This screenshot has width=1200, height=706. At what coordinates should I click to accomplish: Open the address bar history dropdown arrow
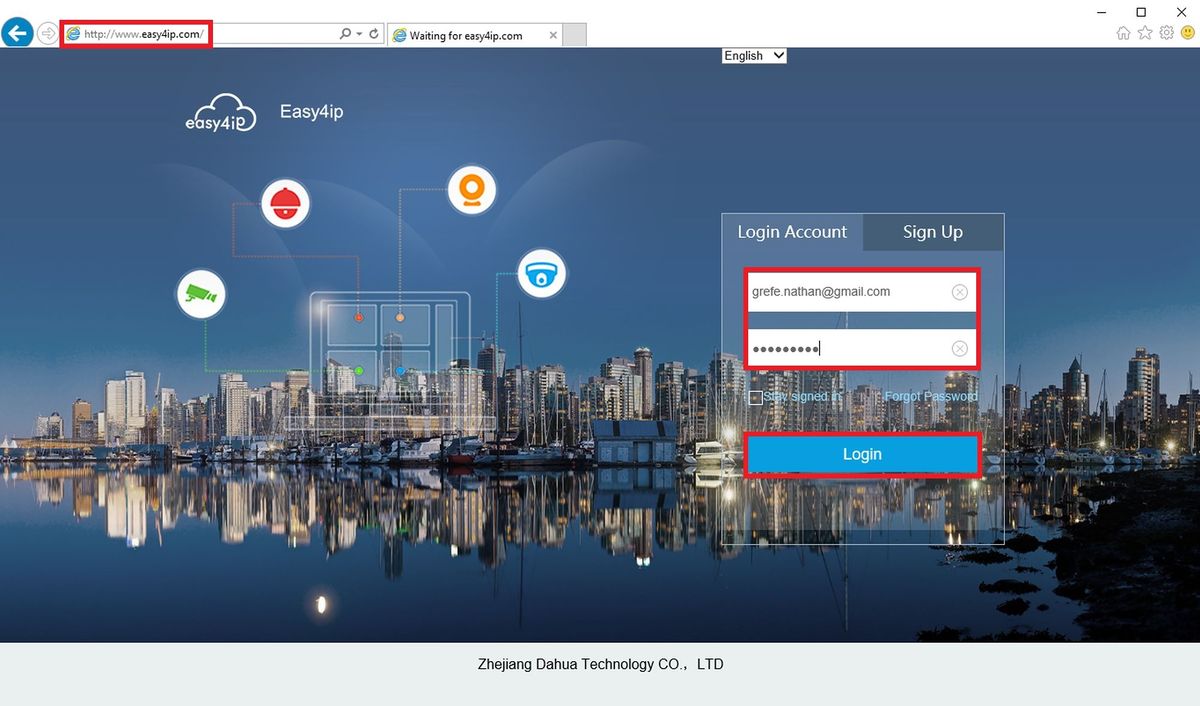pyautogui.click(x=360, y=34)
